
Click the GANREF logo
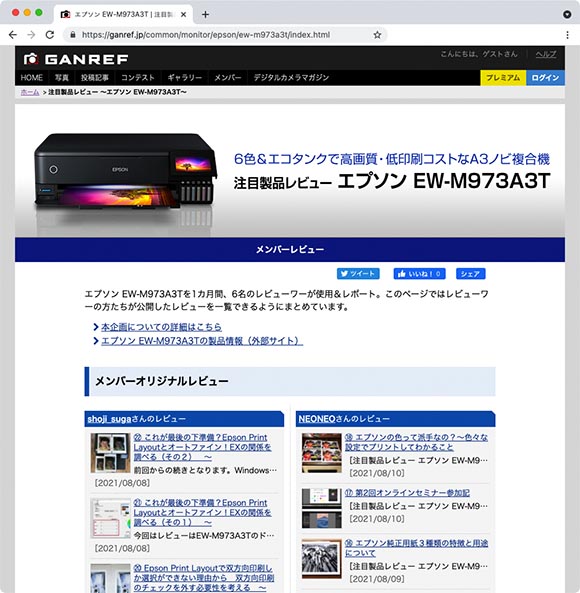(76, 59)
